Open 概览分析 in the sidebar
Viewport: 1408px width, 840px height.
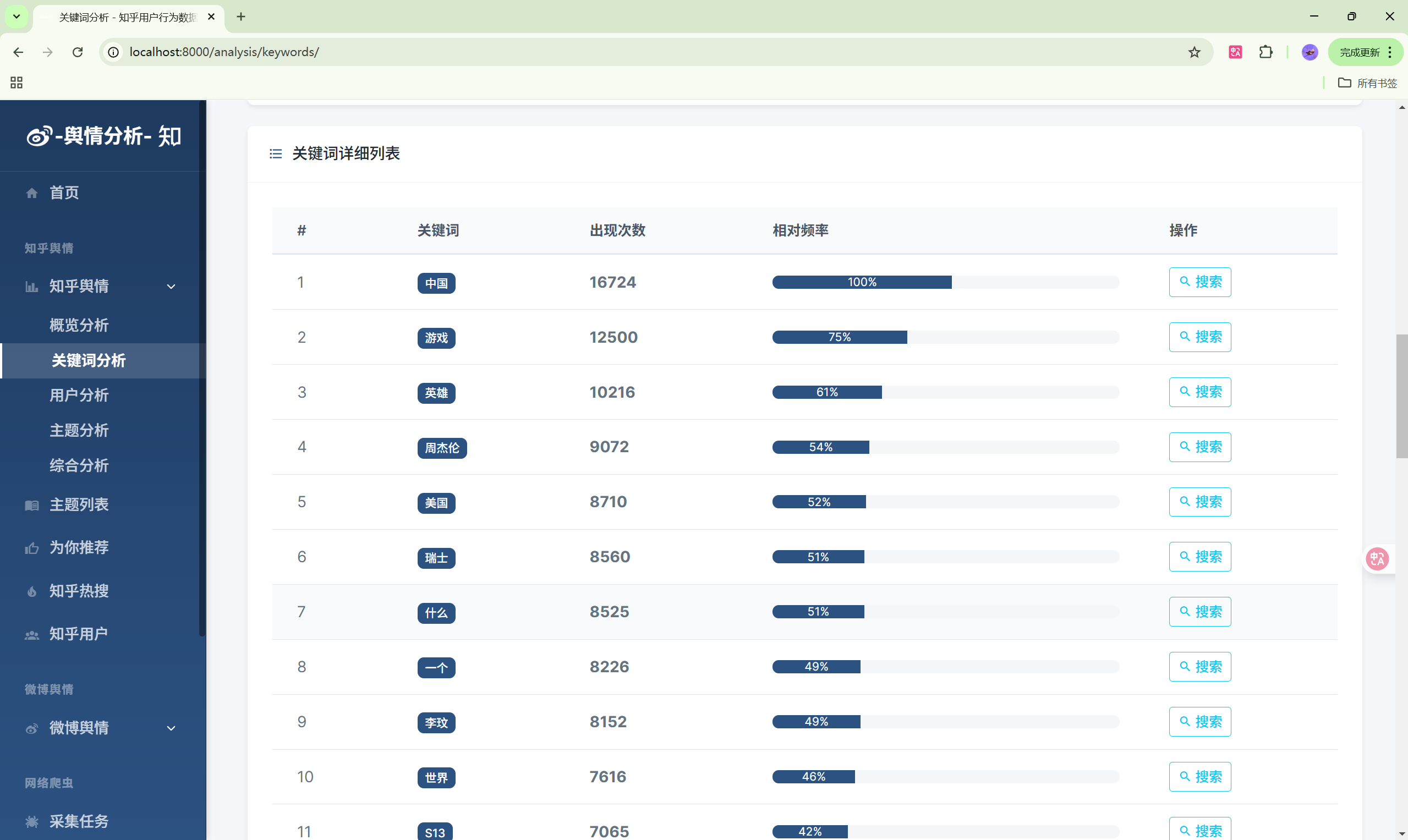(79, 325)
